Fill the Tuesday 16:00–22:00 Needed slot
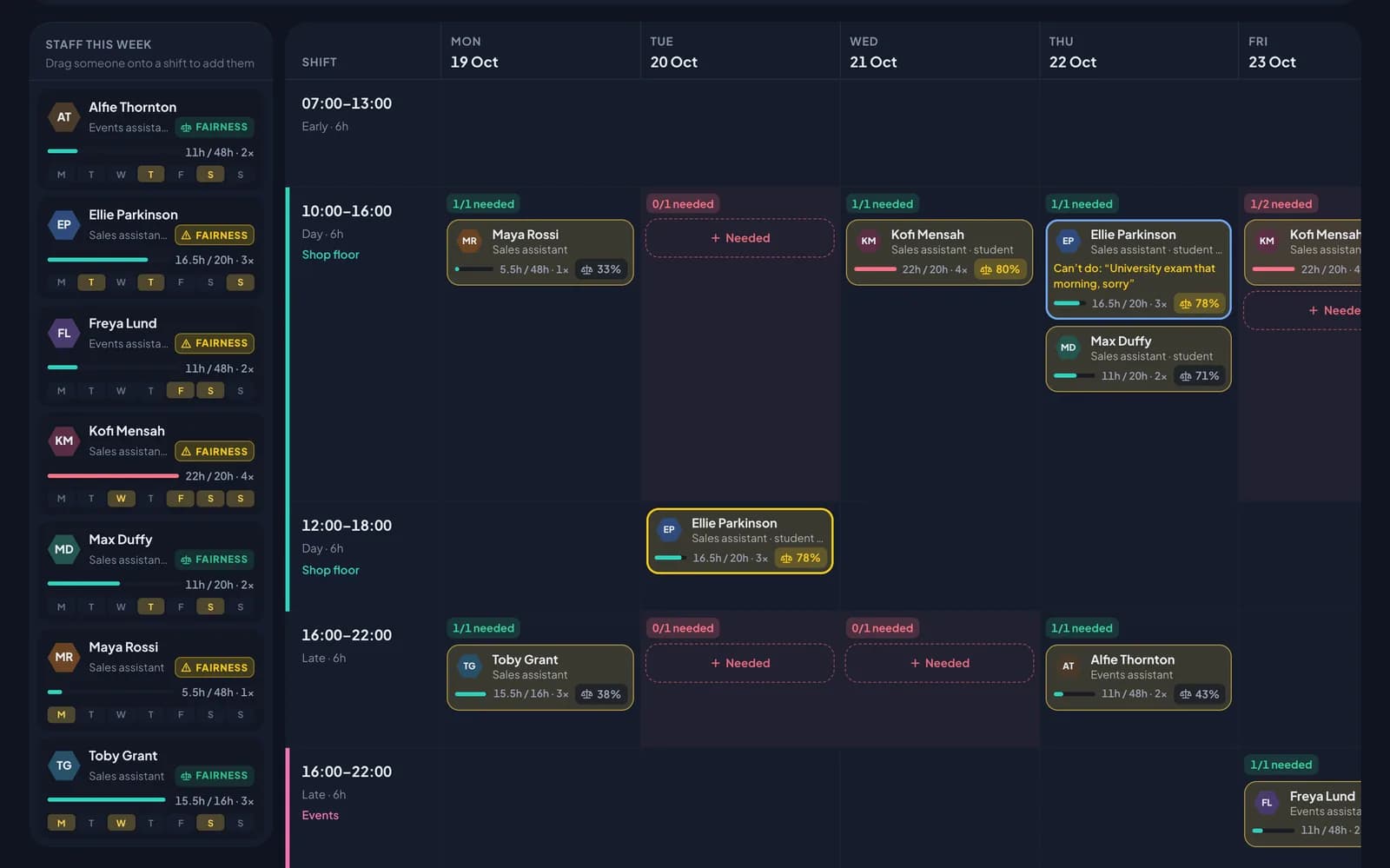 [740, 663]
